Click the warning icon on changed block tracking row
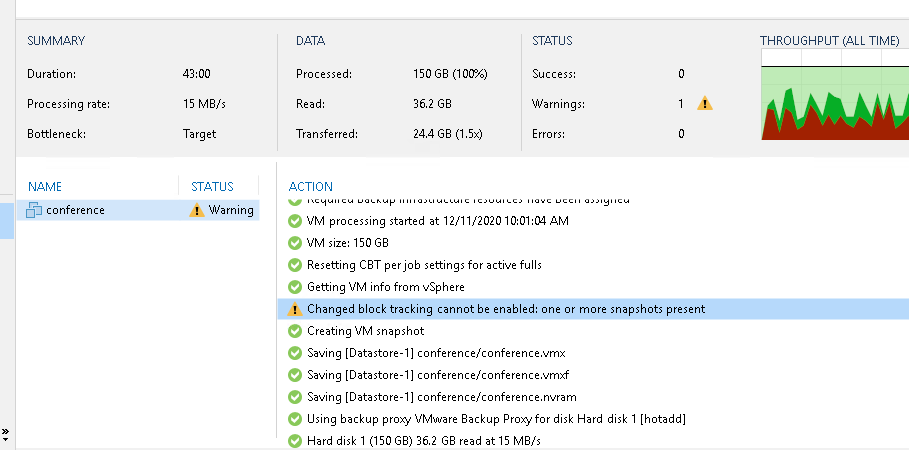This screenshot has width=909, height=450. pyautogui.click(x=294, y=309)
